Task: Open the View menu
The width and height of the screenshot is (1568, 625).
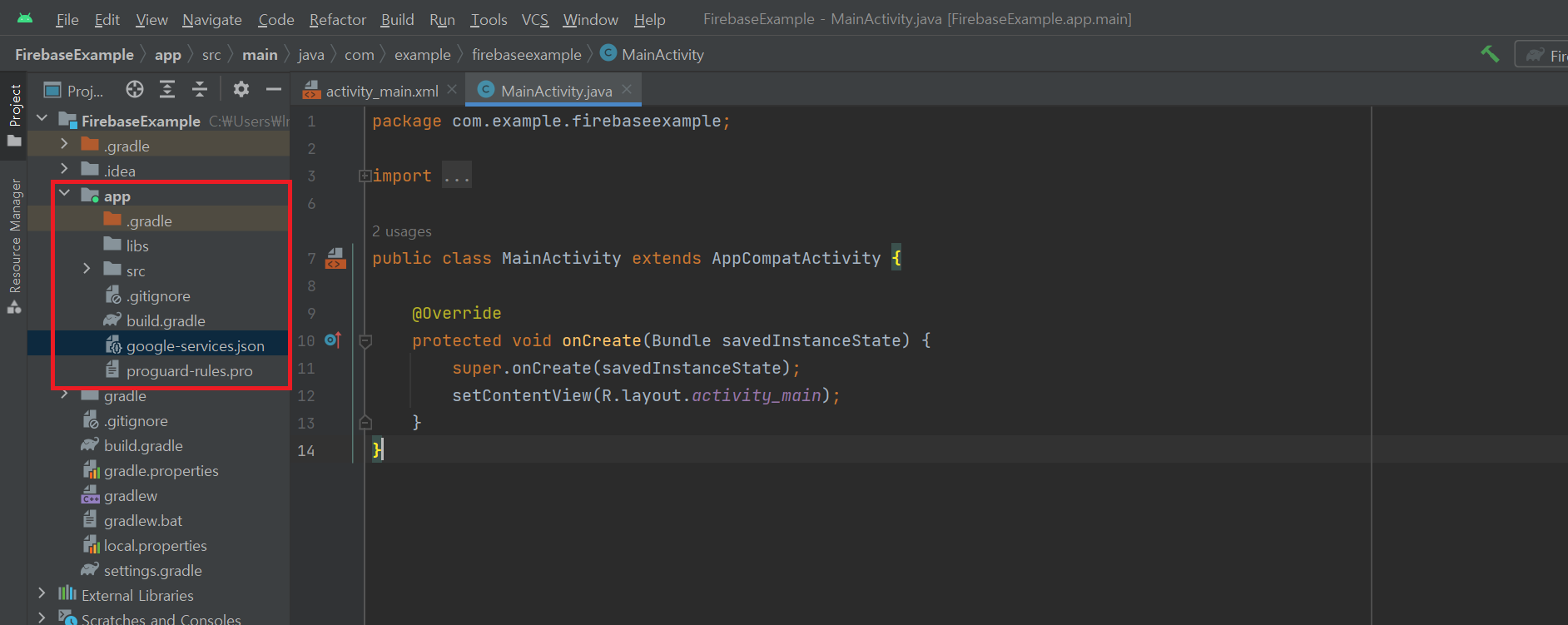Action: click(151, 19)
